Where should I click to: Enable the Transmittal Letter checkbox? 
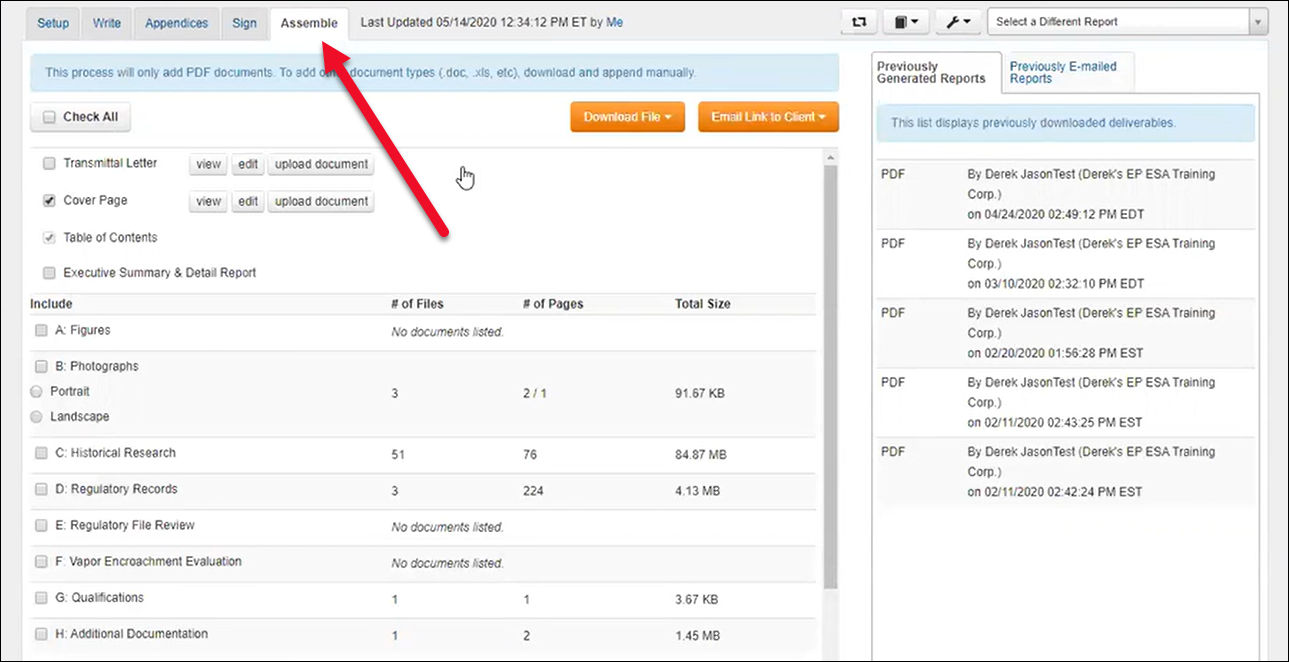point(49,164)
